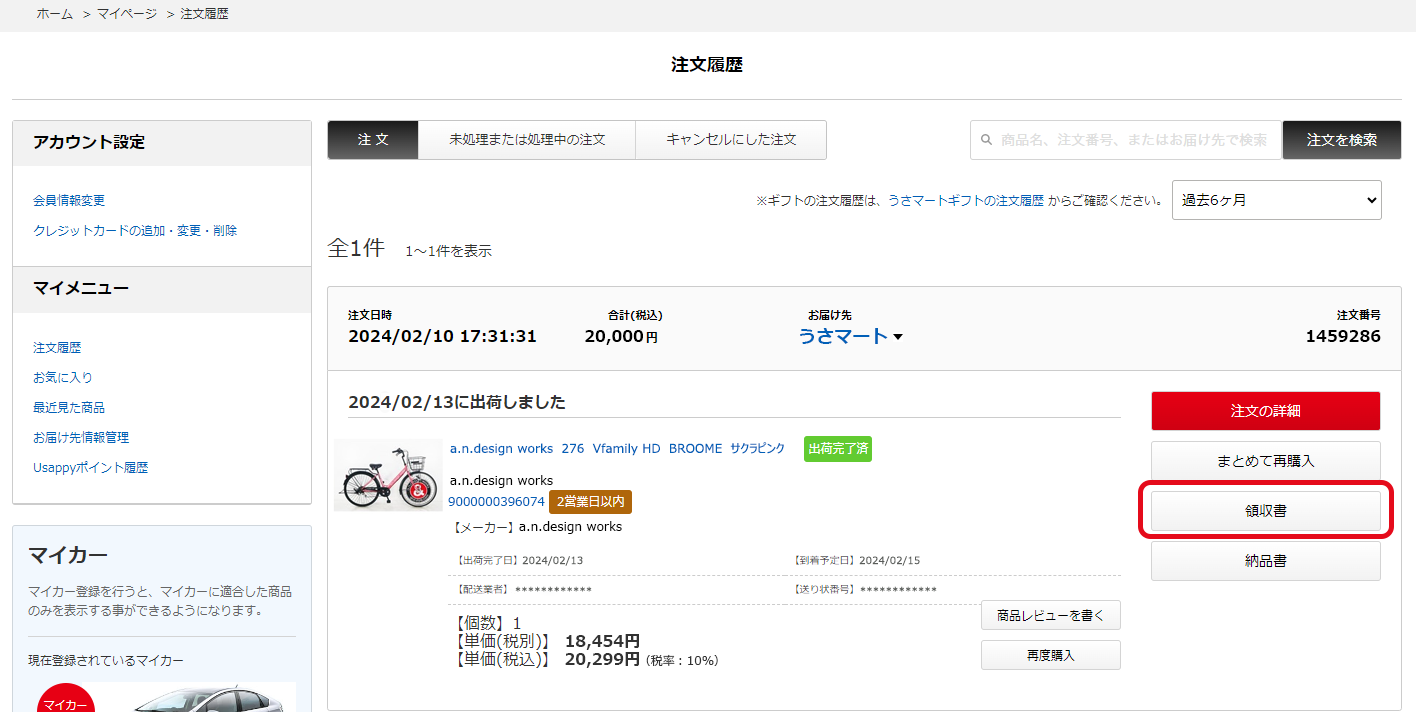This screenshot has height=712, width=1416.
Task: Open お気に入り in My Menu
Action: tap(63, 377)
